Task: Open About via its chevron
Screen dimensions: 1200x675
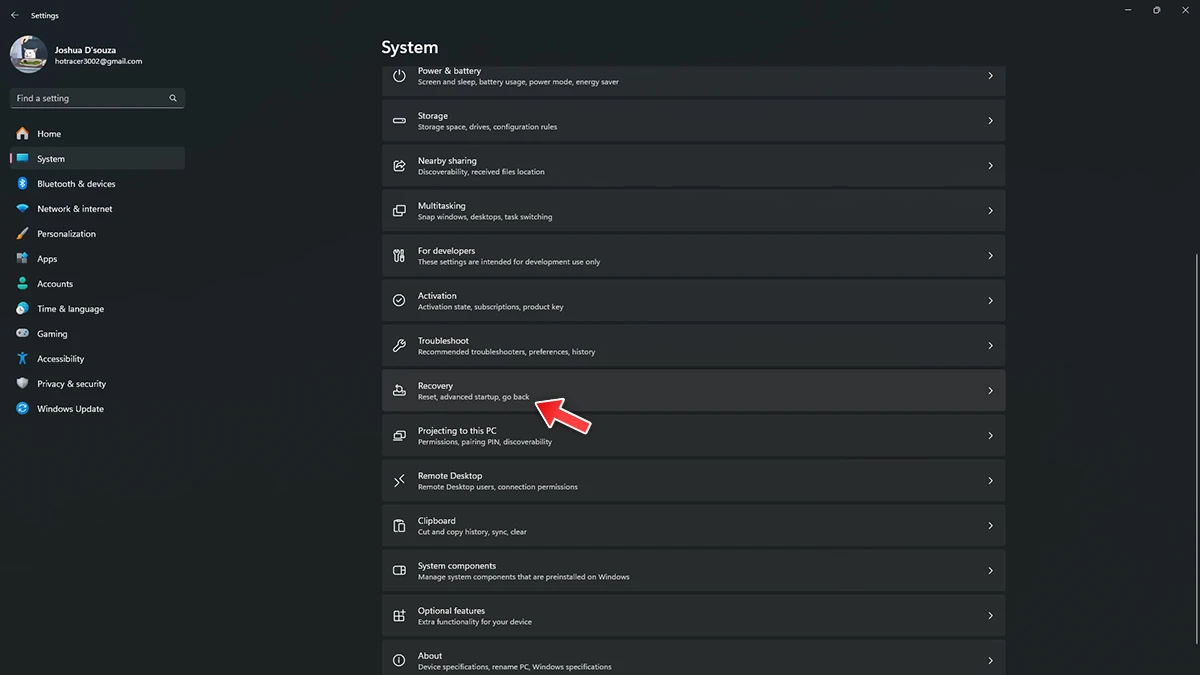Action: [990, 660]
